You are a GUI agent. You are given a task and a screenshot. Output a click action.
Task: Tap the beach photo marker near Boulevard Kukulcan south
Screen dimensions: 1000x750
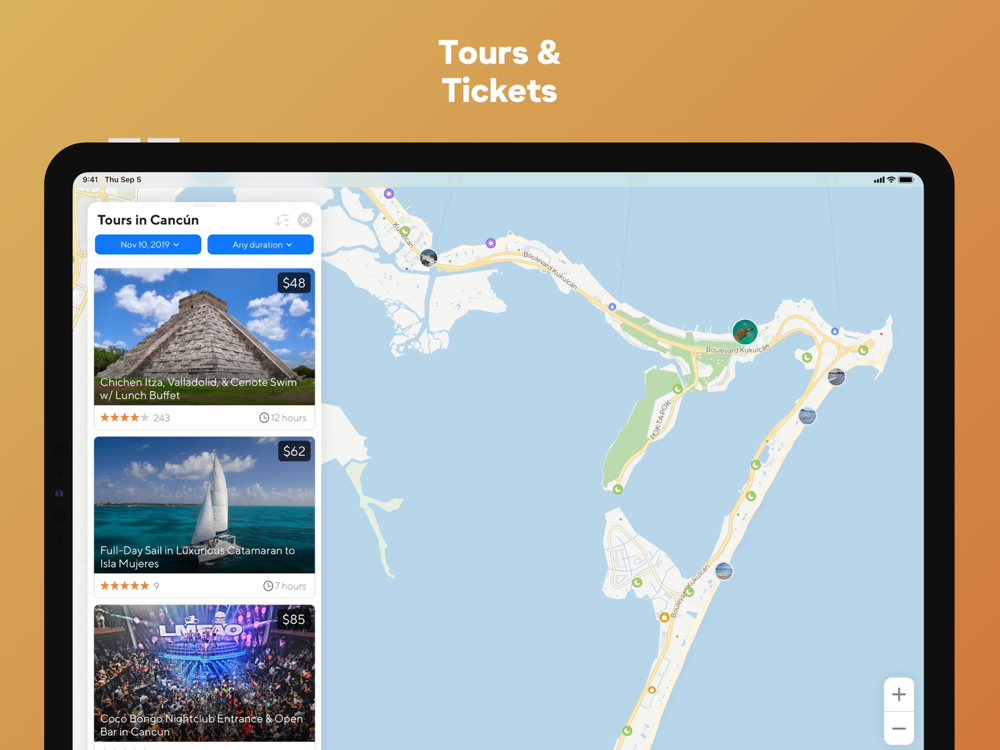[724, 571]
